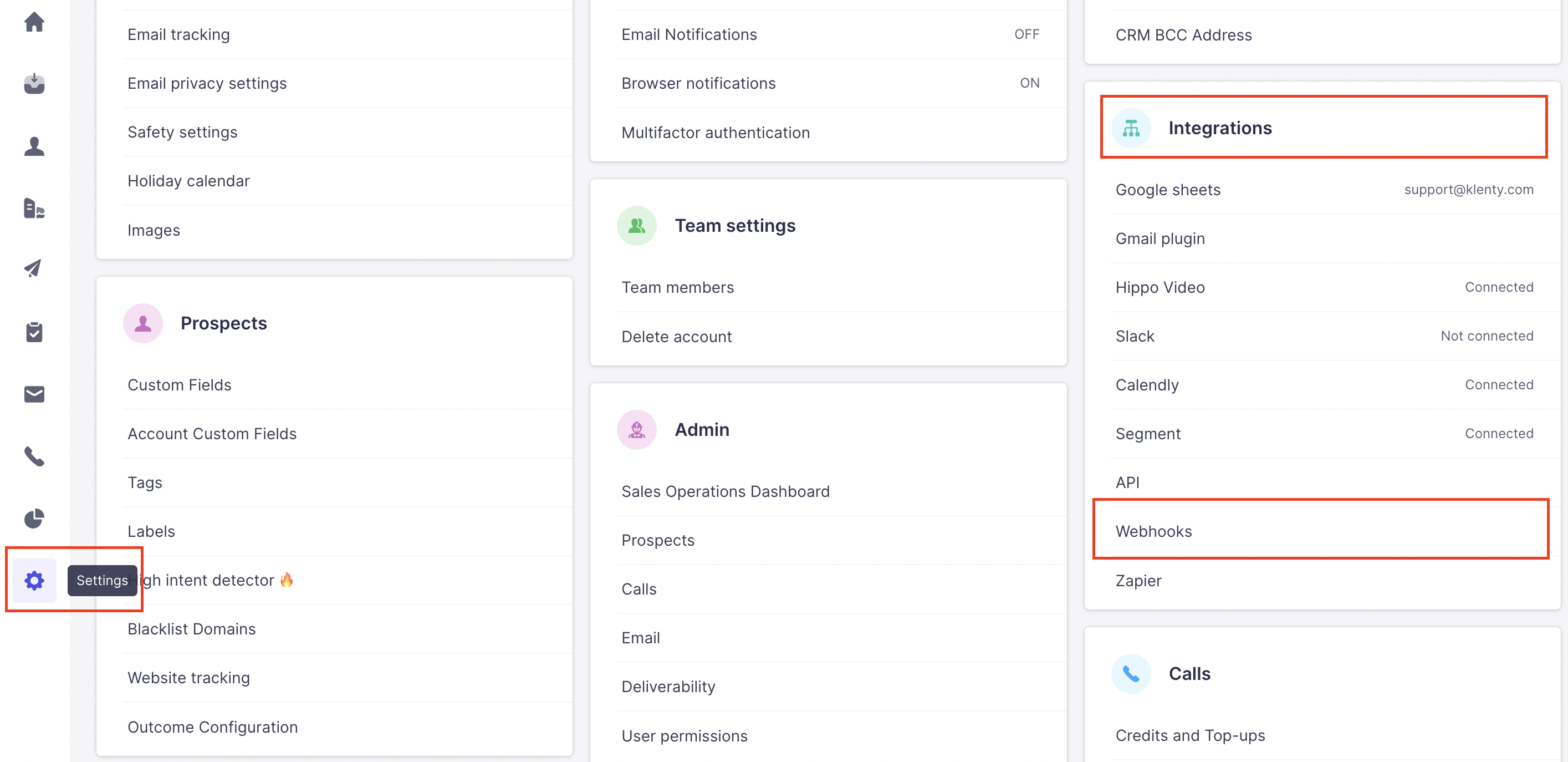Open the pie chart reports icon
1568x762 pixels.
34,519
